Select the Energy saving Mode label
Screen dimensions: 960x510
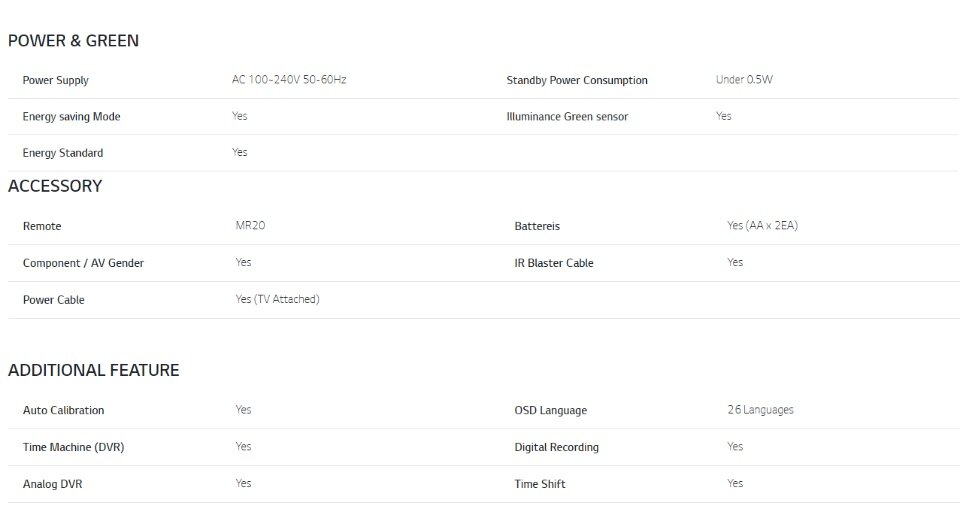point(72,116)
